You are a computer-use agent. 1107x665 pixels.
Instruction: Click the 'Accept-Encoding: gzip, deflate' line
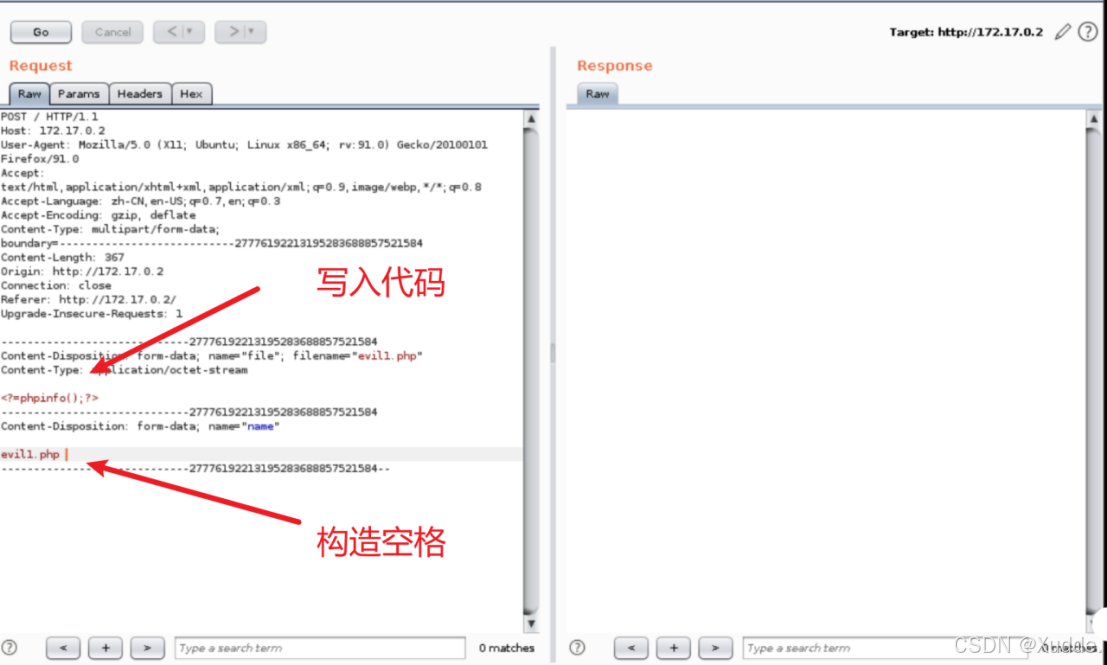coord(98,215)
